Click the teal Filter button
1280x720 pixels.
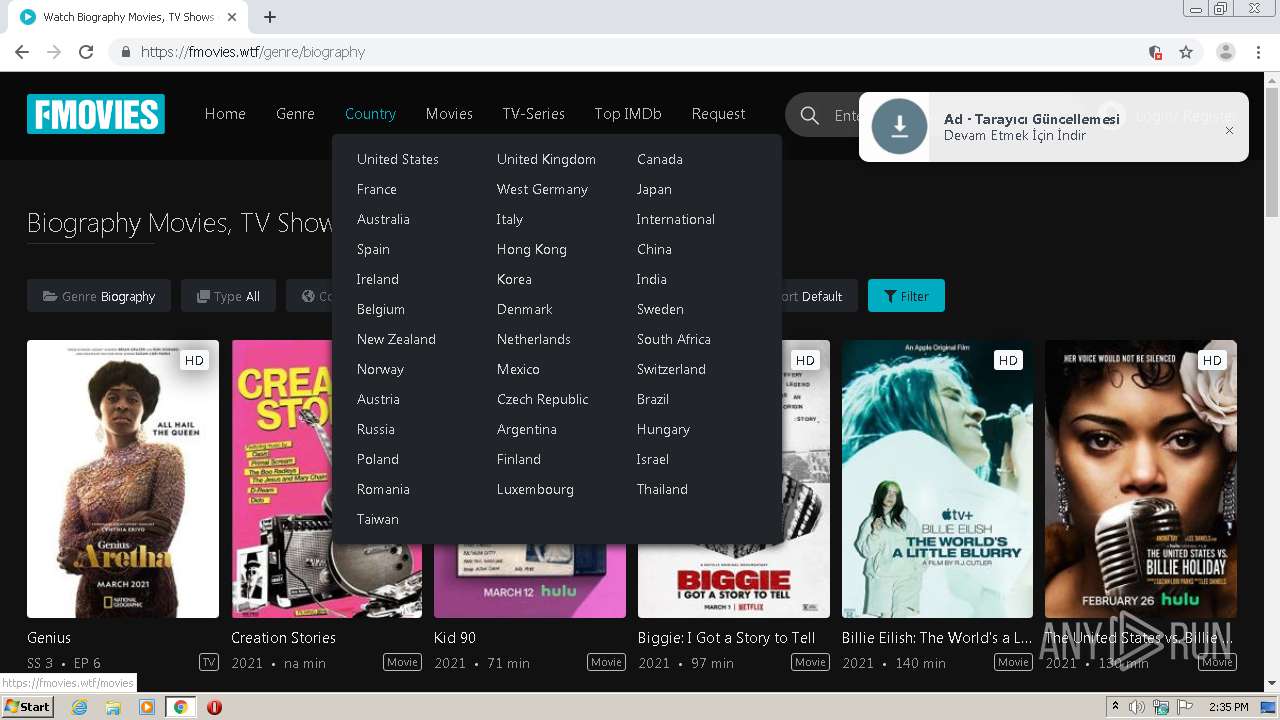coord(906,296)
